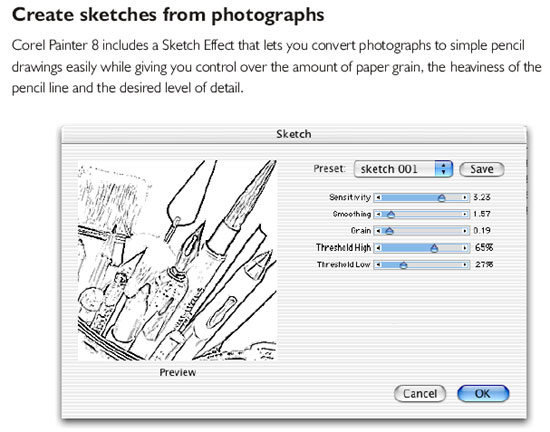This screenshot has height=432, width=550.
Task: Click the Sensitivity slider thumb
Action: coord(442,198)
